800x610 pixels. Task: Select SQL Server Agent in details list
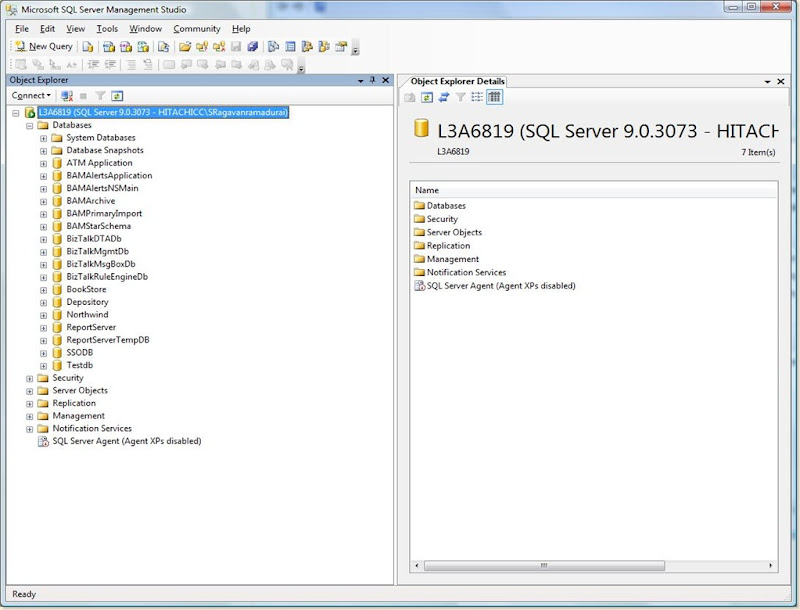[x=500, y=286]
